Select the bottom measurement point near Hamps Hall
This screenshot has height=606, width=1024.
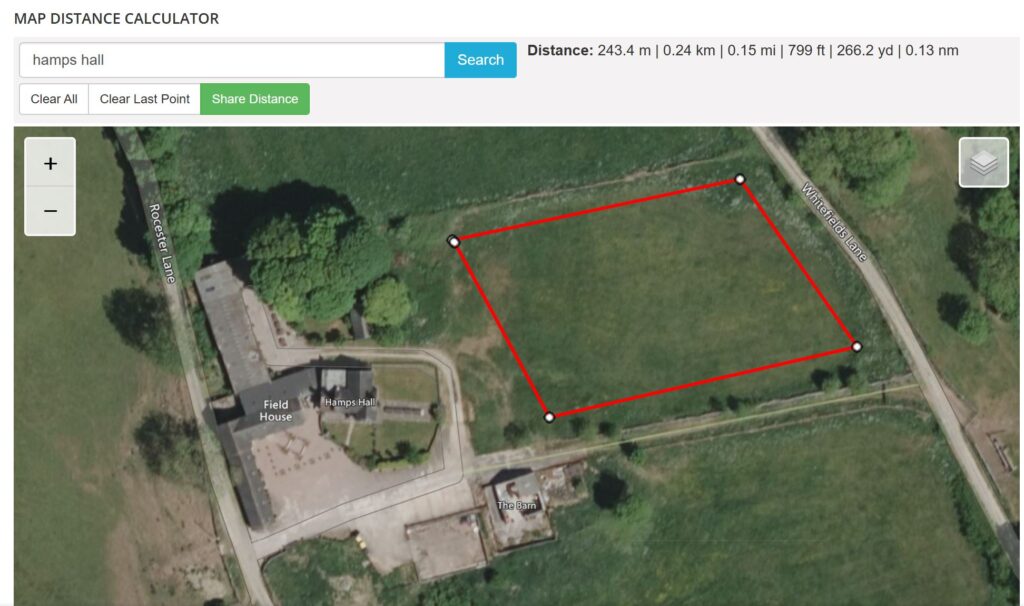coord(549,417)
